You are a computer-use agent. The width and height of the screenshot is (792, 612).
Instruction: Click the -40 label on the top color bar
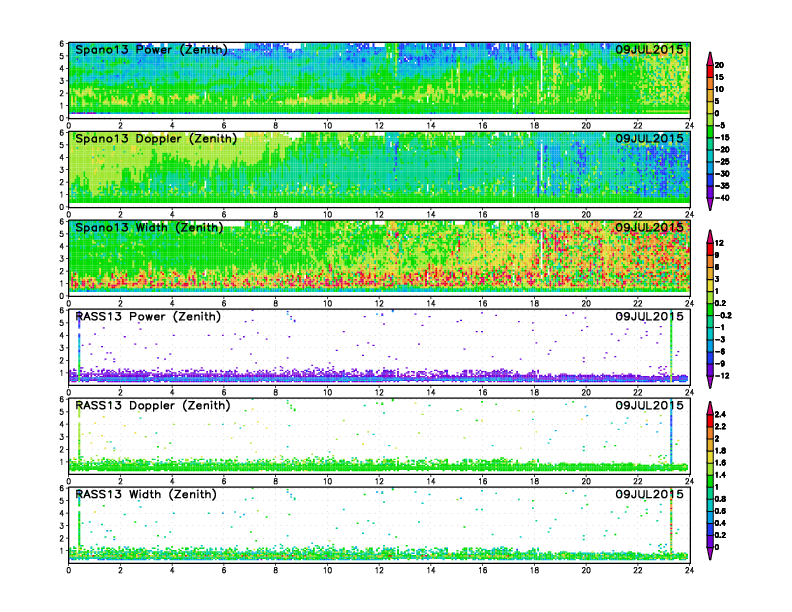(x=722, y=198)
